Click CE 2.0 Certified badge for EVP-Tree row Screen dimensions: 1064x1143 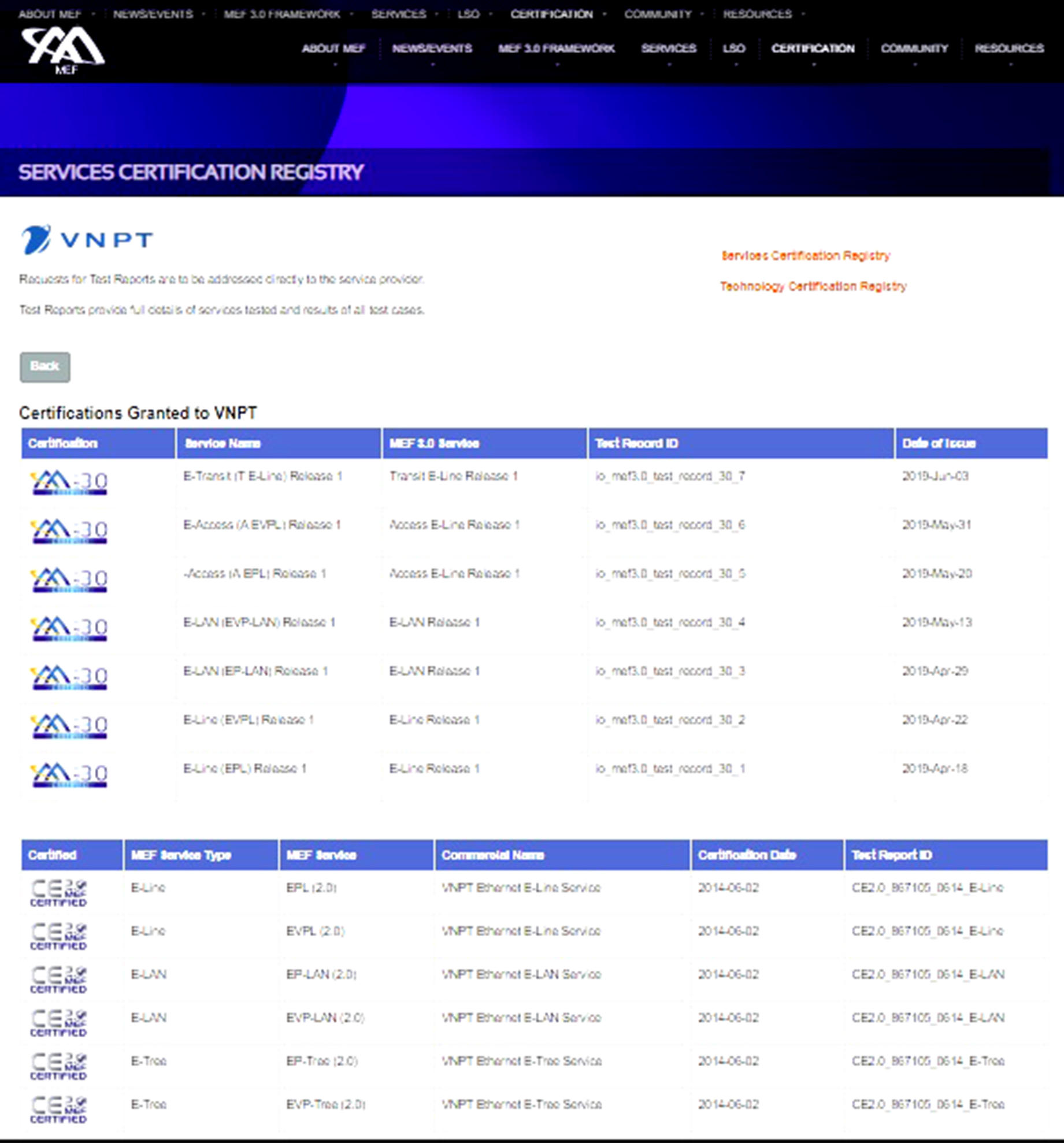click(58, 1110)
